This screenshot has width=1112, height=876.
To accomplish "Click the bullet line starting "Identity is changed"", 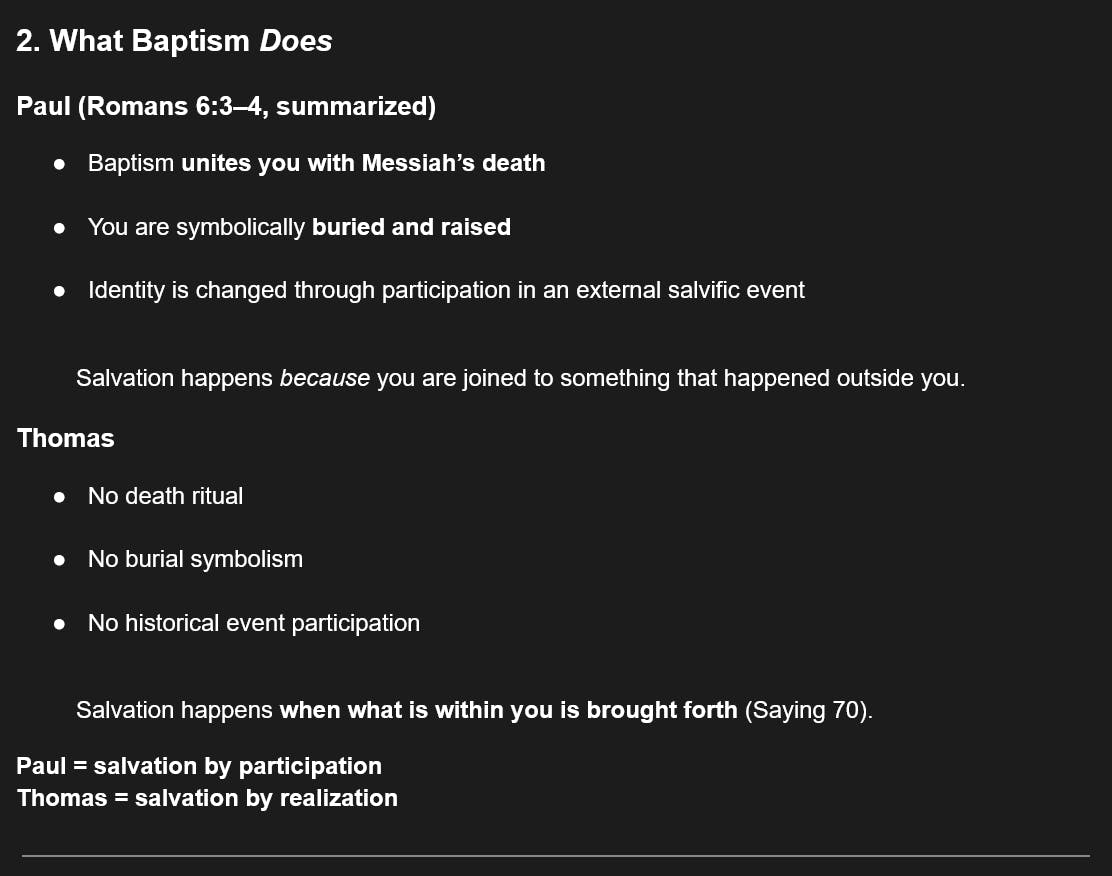I will (x=446, y=290).
